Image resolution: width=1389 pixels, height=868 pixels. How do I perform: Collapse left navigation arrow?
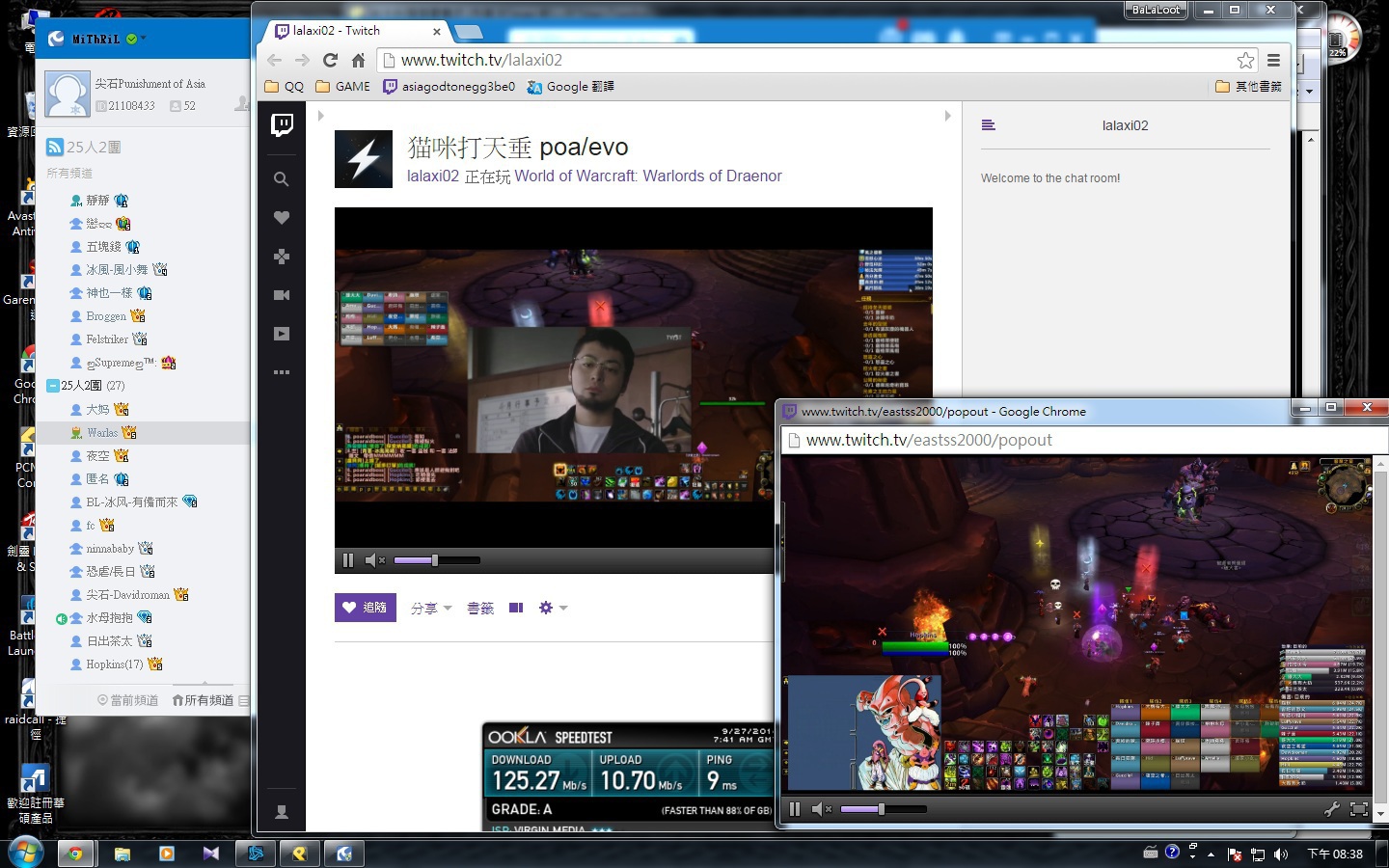tap(320, 116)
